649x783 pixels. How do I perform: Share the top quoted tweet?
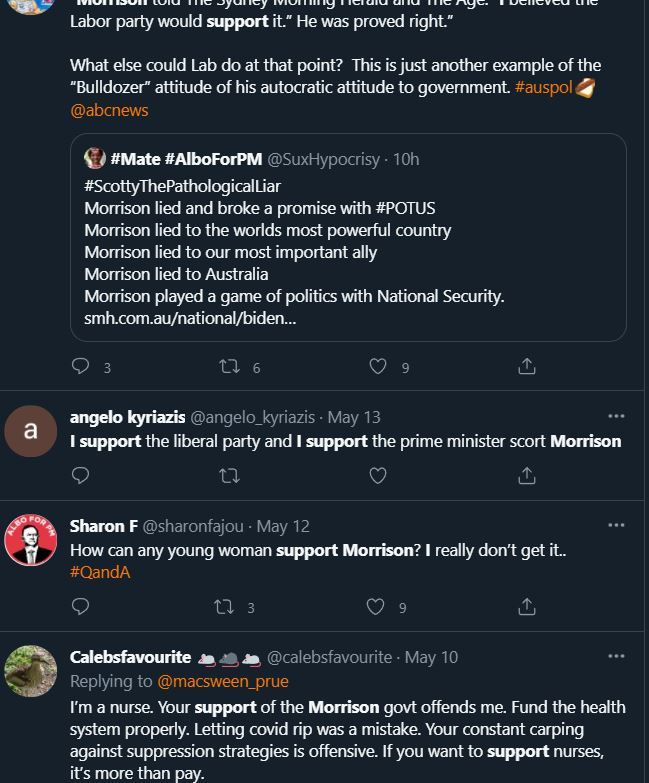(x=526, y=367)
